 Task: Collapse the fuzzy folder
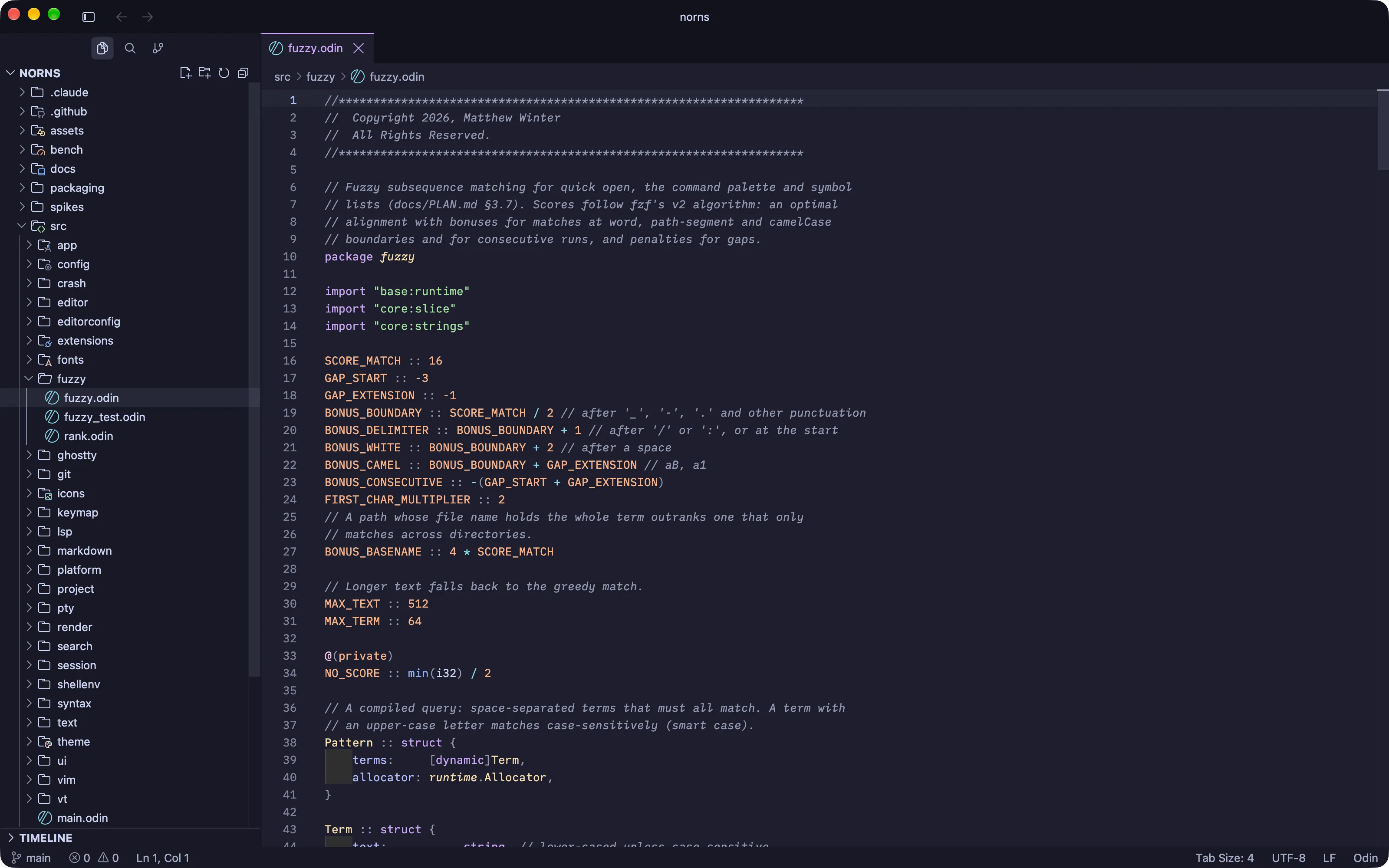tap(29, 379)
